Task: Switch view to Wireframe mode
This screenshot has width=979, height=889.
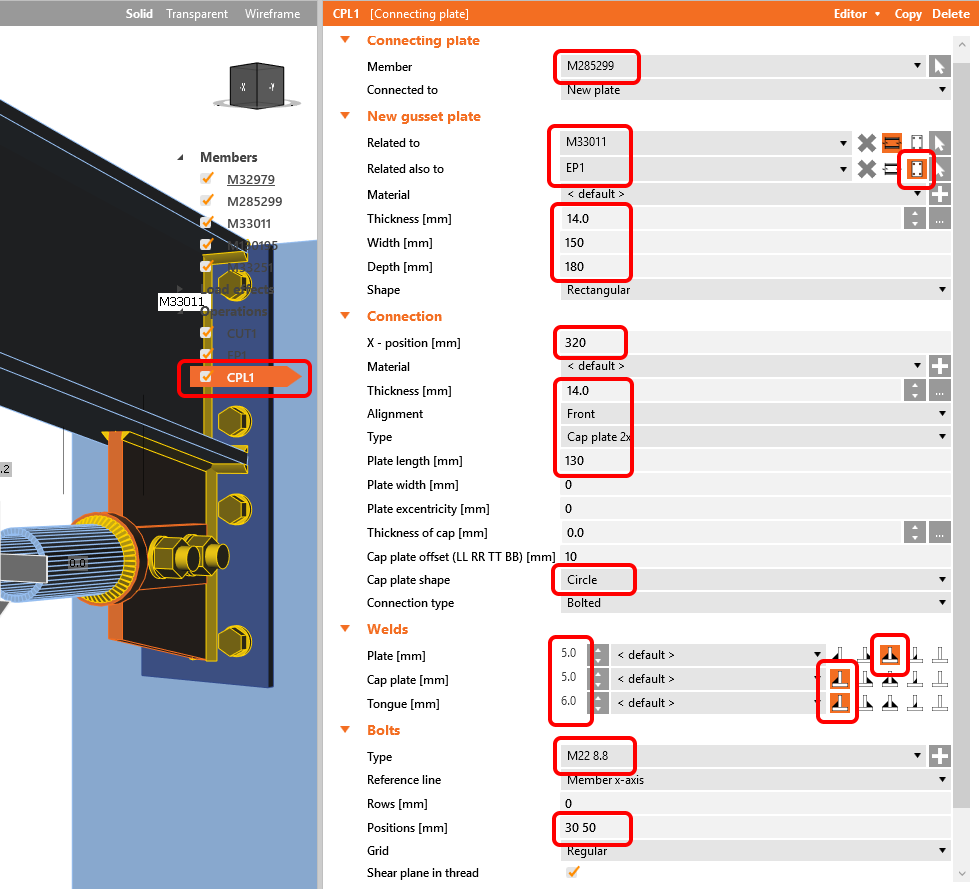Action: click(272, 13)
